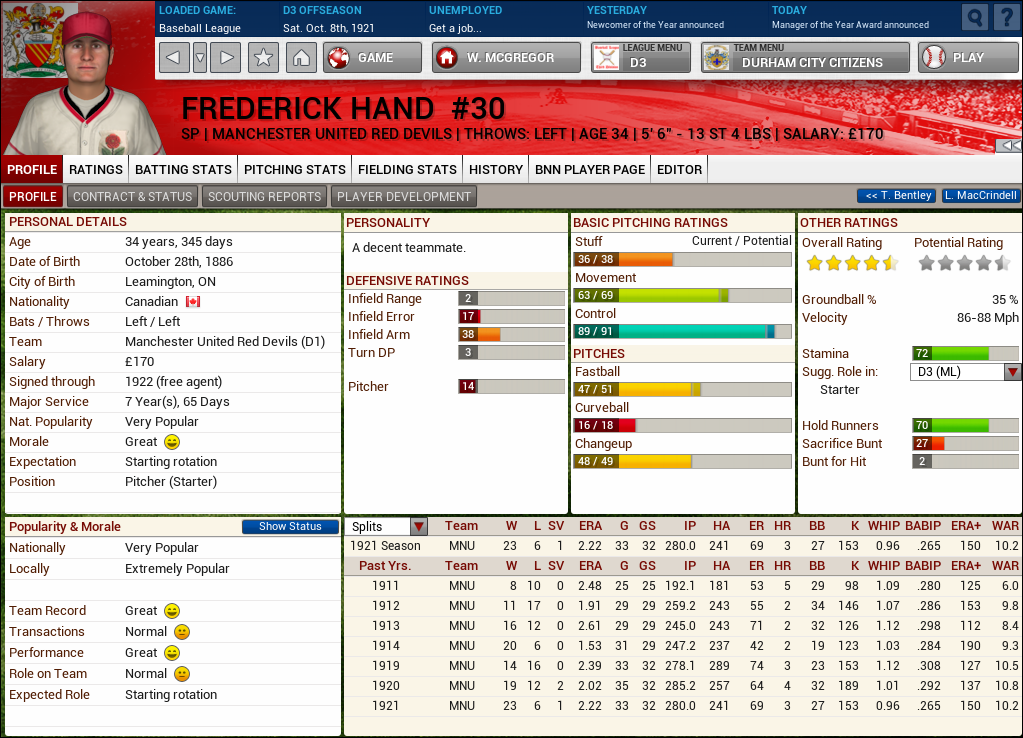Click the Stuff 36 / 38 rating bar

[x=682, y=259]
